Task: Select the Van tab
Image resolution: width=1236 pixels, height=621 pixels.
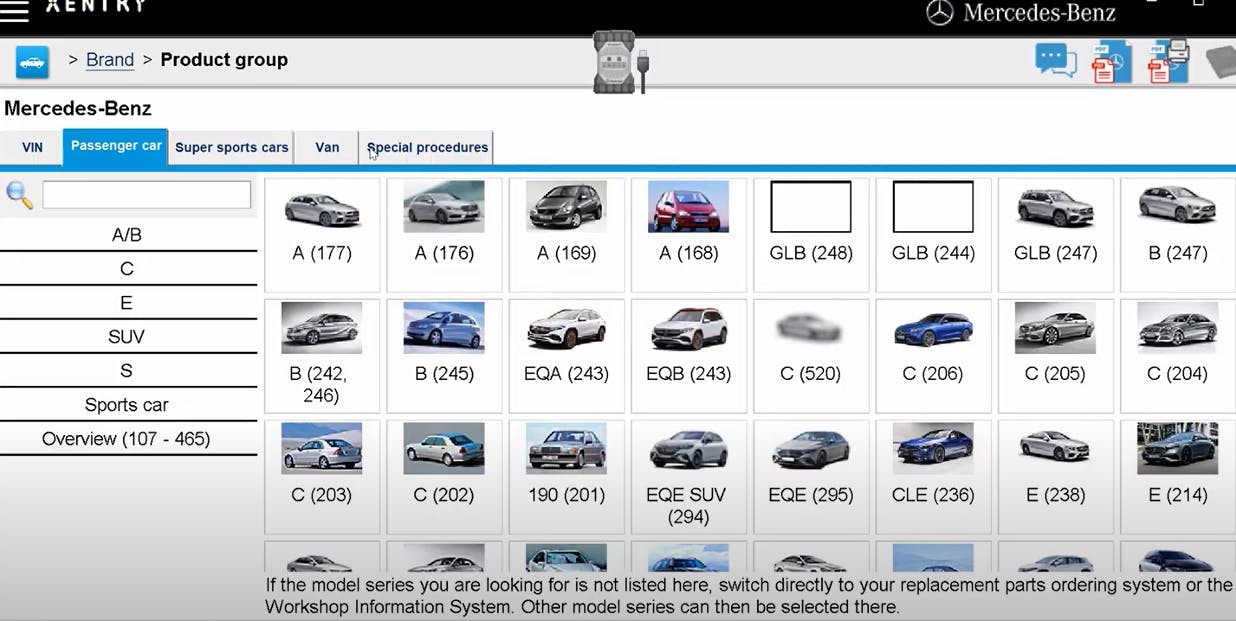Action: [x=327, y=147]
